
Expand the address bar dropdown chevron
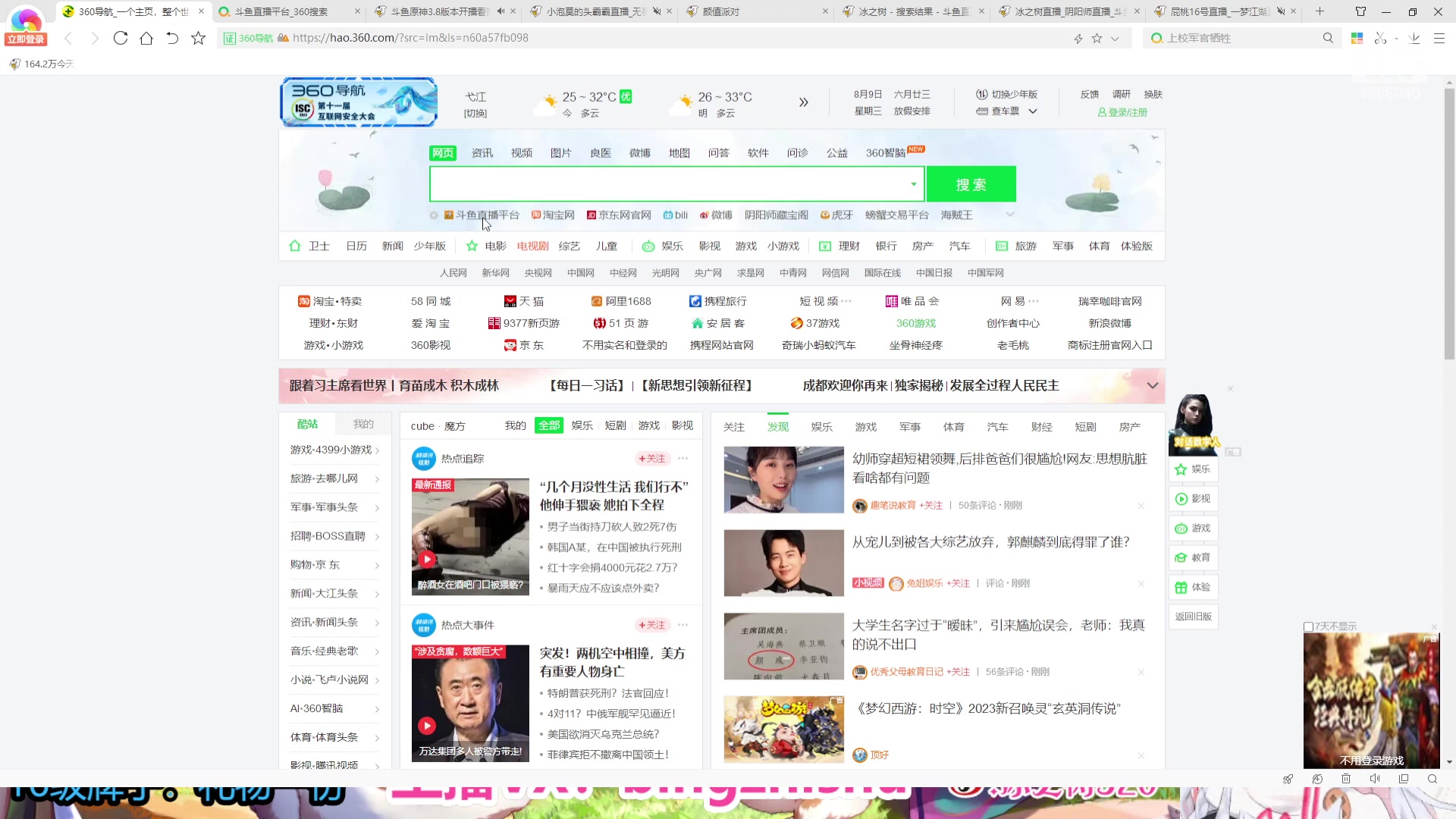coord(1115,39)
